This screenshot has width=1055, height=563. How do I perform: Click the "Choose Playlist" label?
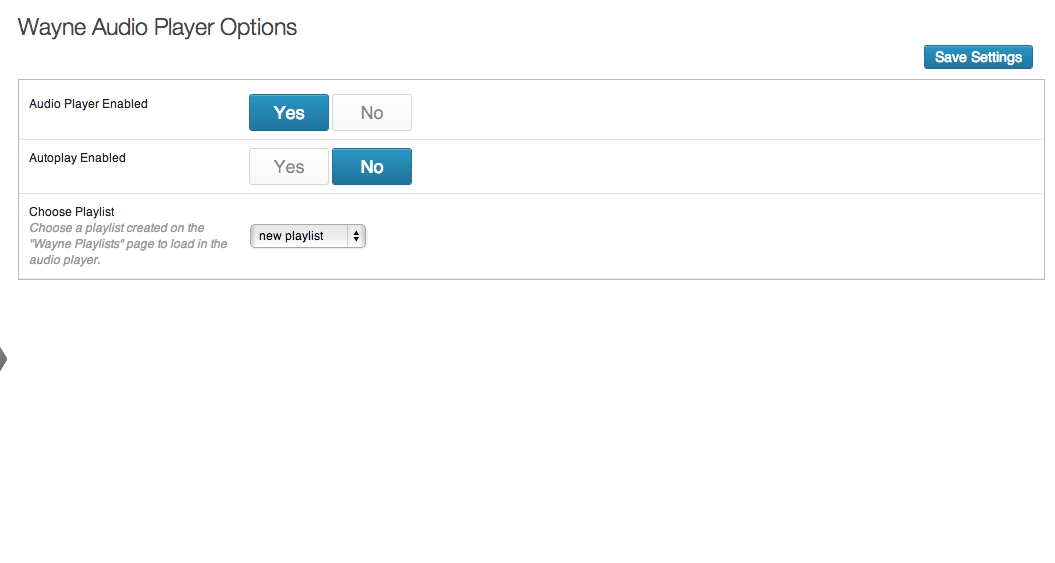(x=71, y=211)
